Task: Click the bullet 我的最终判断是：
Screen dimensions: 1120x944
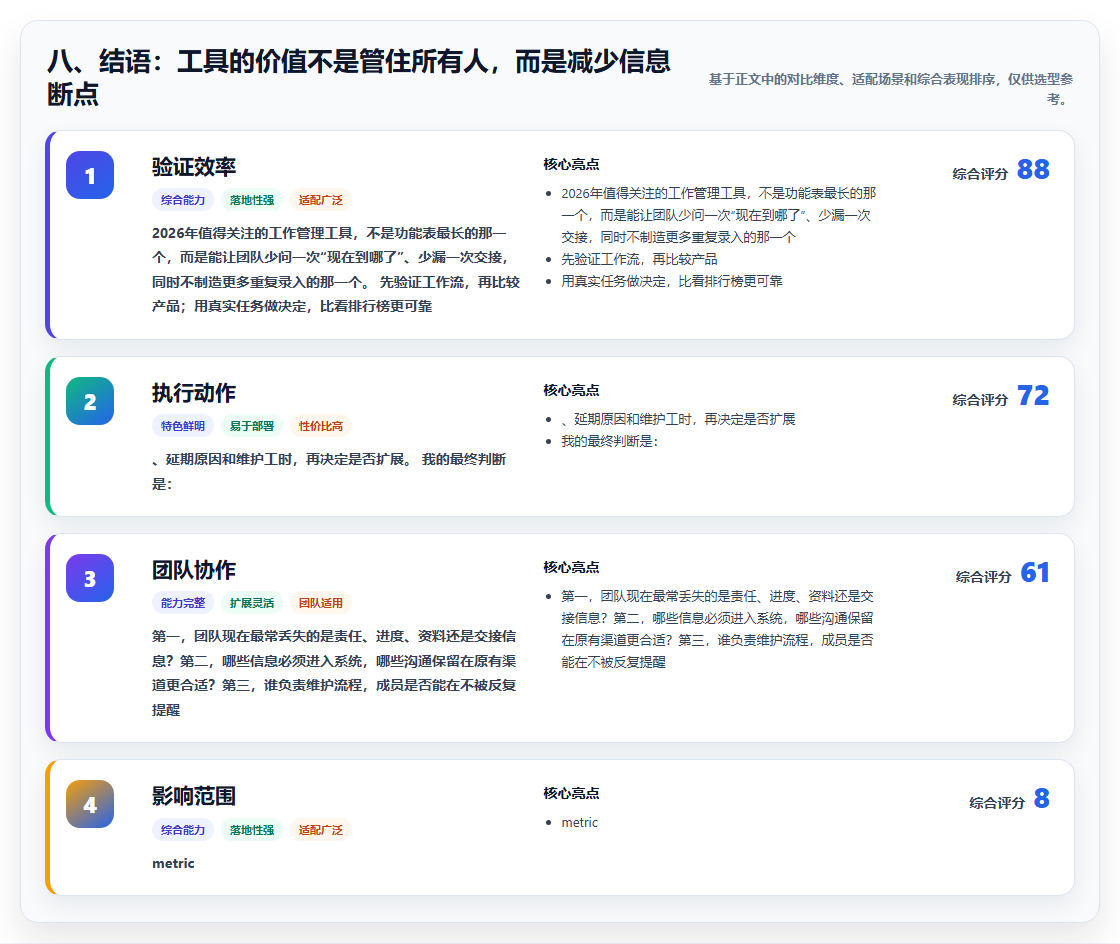Action: (x=610, y=441)
